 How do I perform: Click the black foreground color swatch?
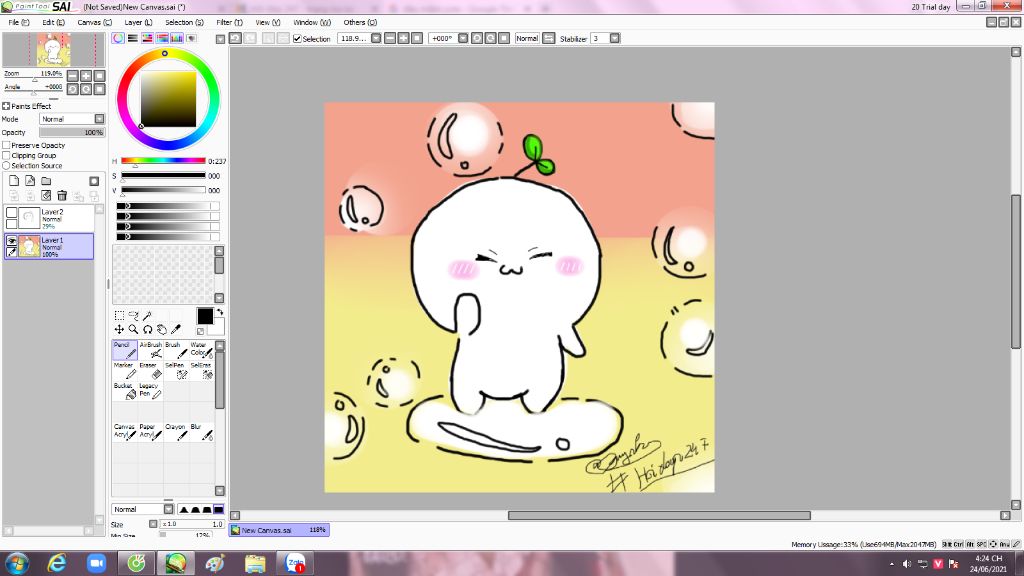pyautogui.click(x=204, y=316)
